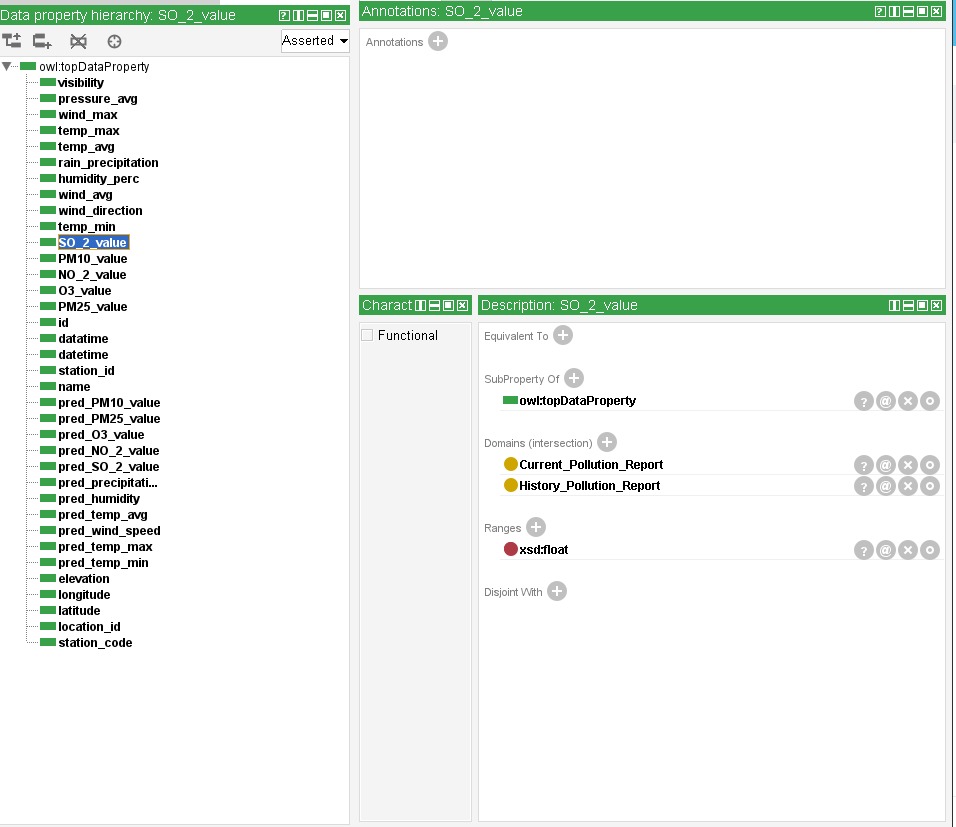The height and width of the screenshot is (827, 956).
Task: Annotate the History_Pollution_Report domain
Action: tap(885, 485)
